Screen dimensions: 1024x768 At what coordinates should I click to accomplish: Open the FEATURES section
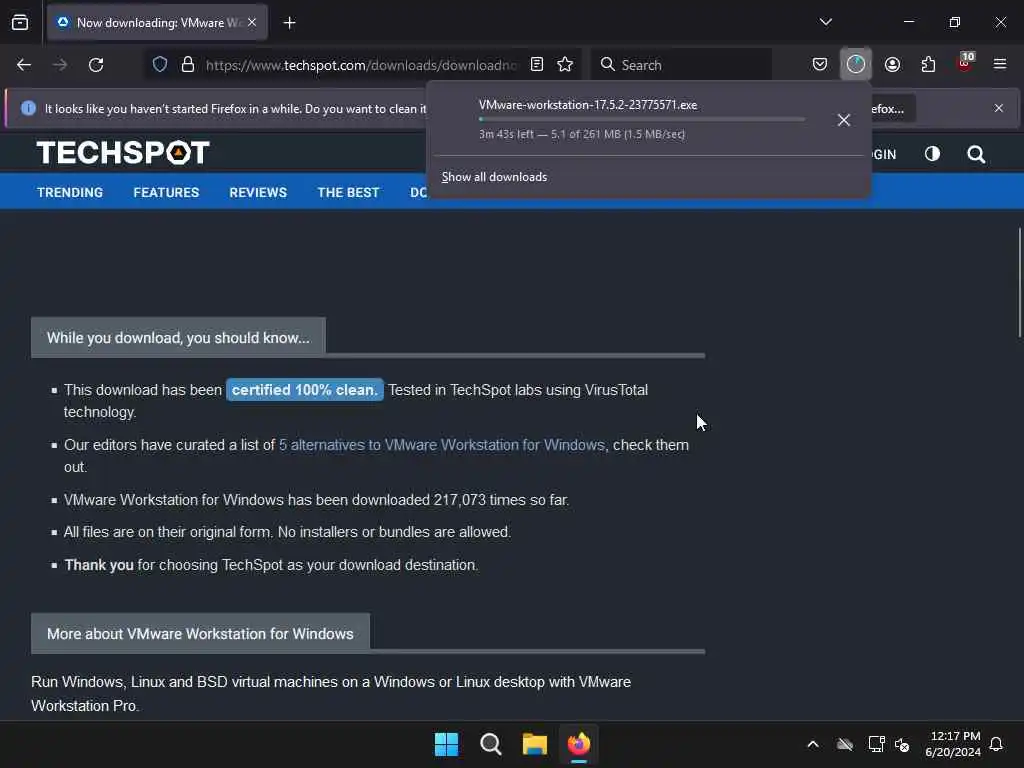(x=166, y=193)
